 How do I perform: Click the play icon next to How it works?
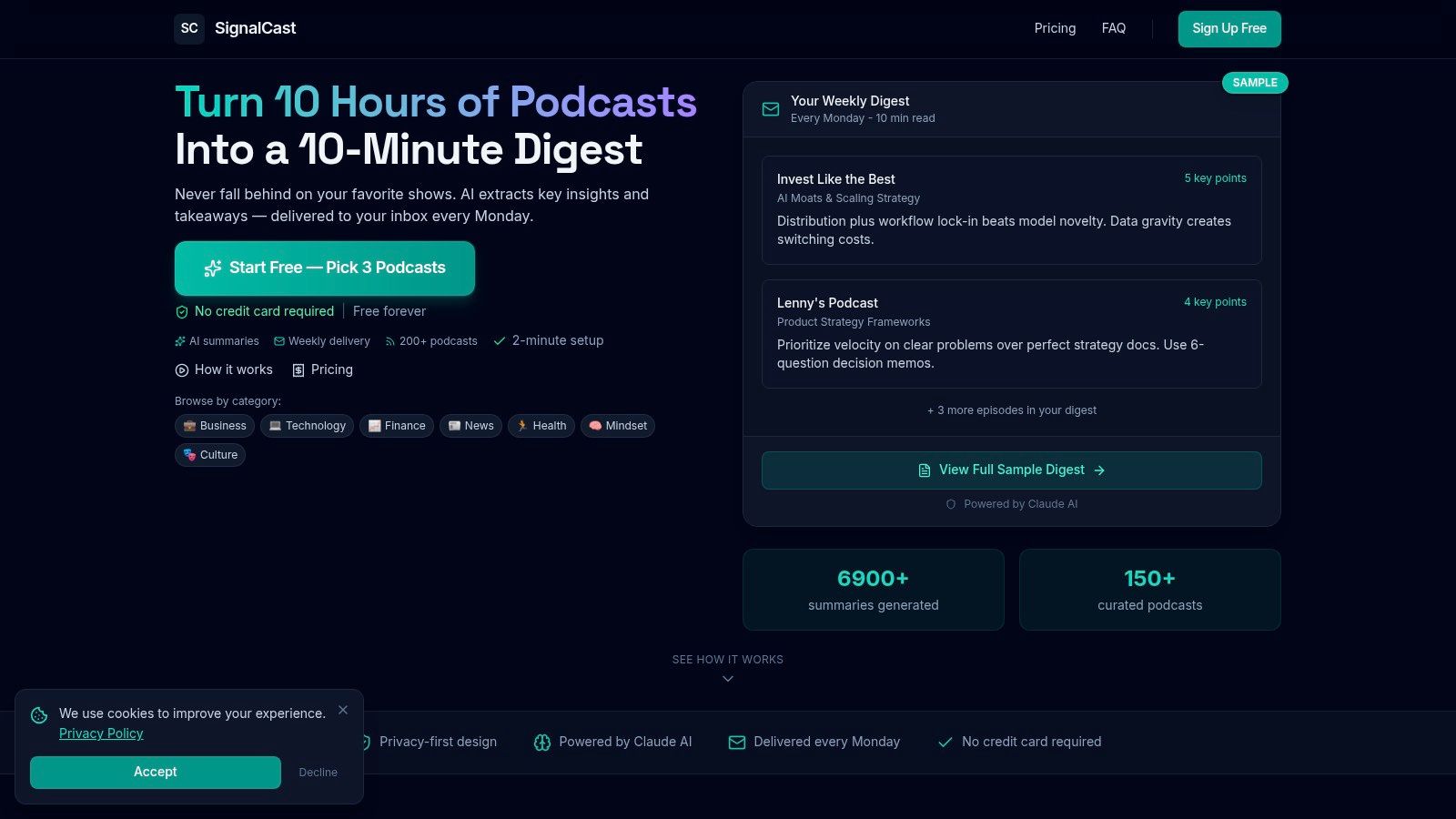click(182, 369)
